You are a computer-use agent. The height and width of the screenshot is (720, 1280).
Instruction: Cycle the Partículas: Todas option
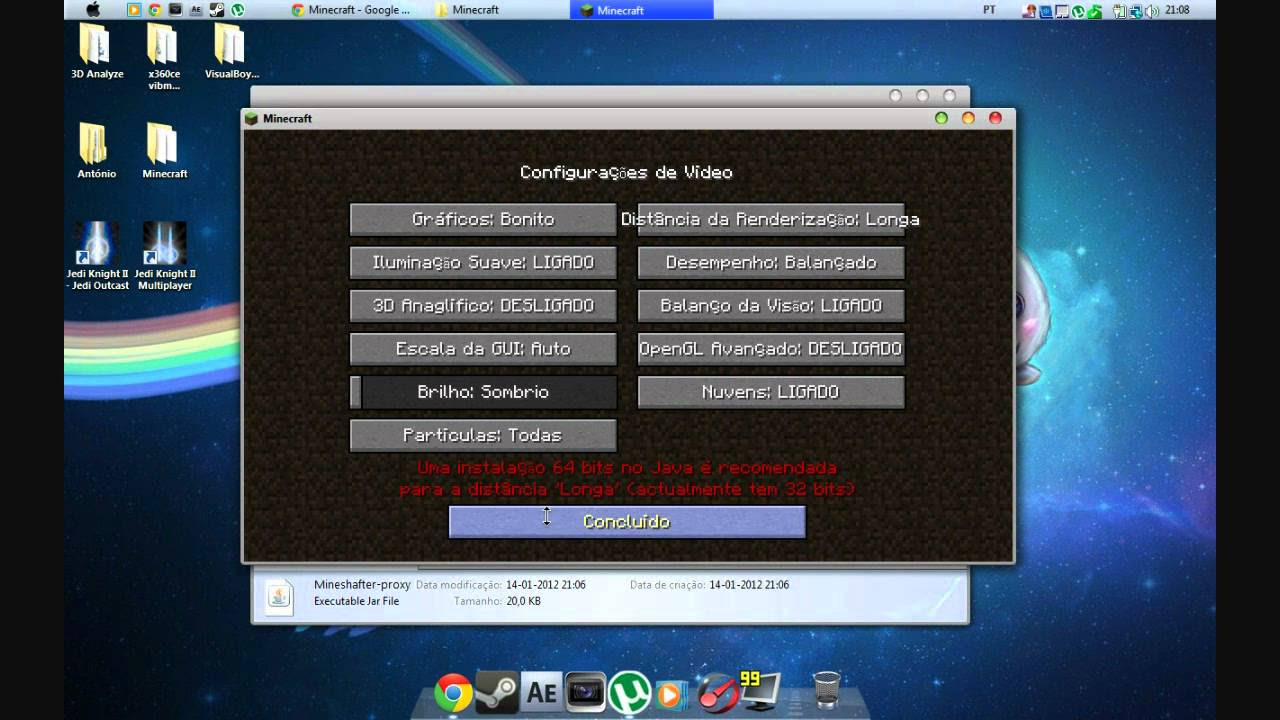[483, 434]
